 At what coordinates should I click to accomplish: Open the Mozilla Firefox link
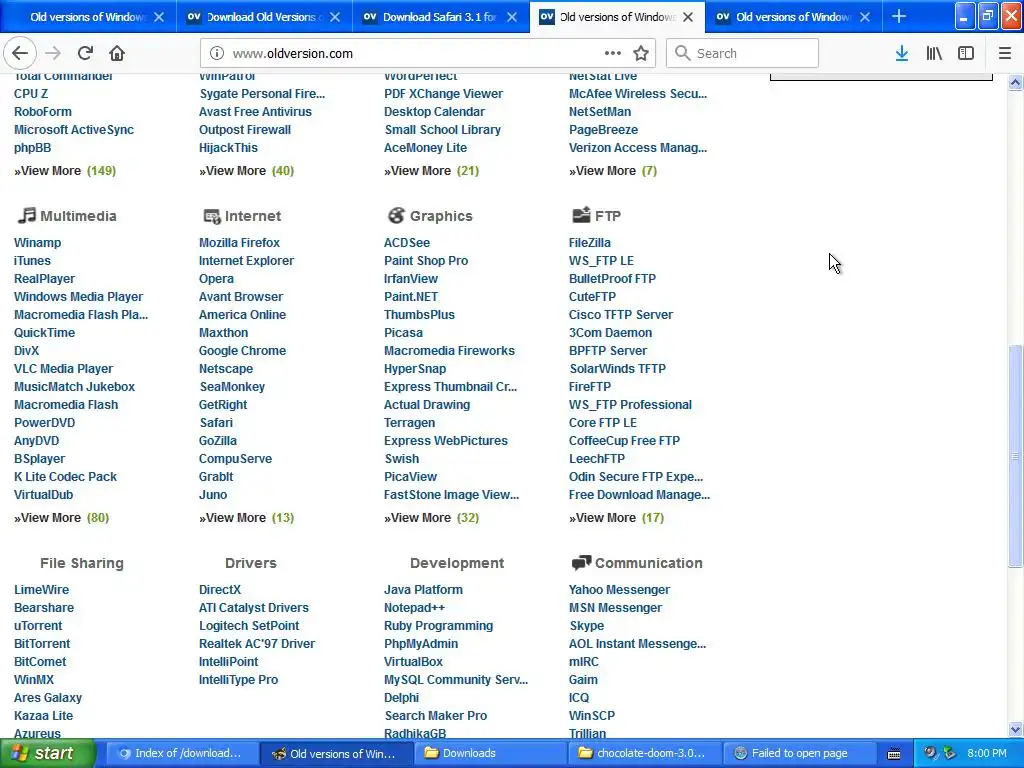coord(239,243)
